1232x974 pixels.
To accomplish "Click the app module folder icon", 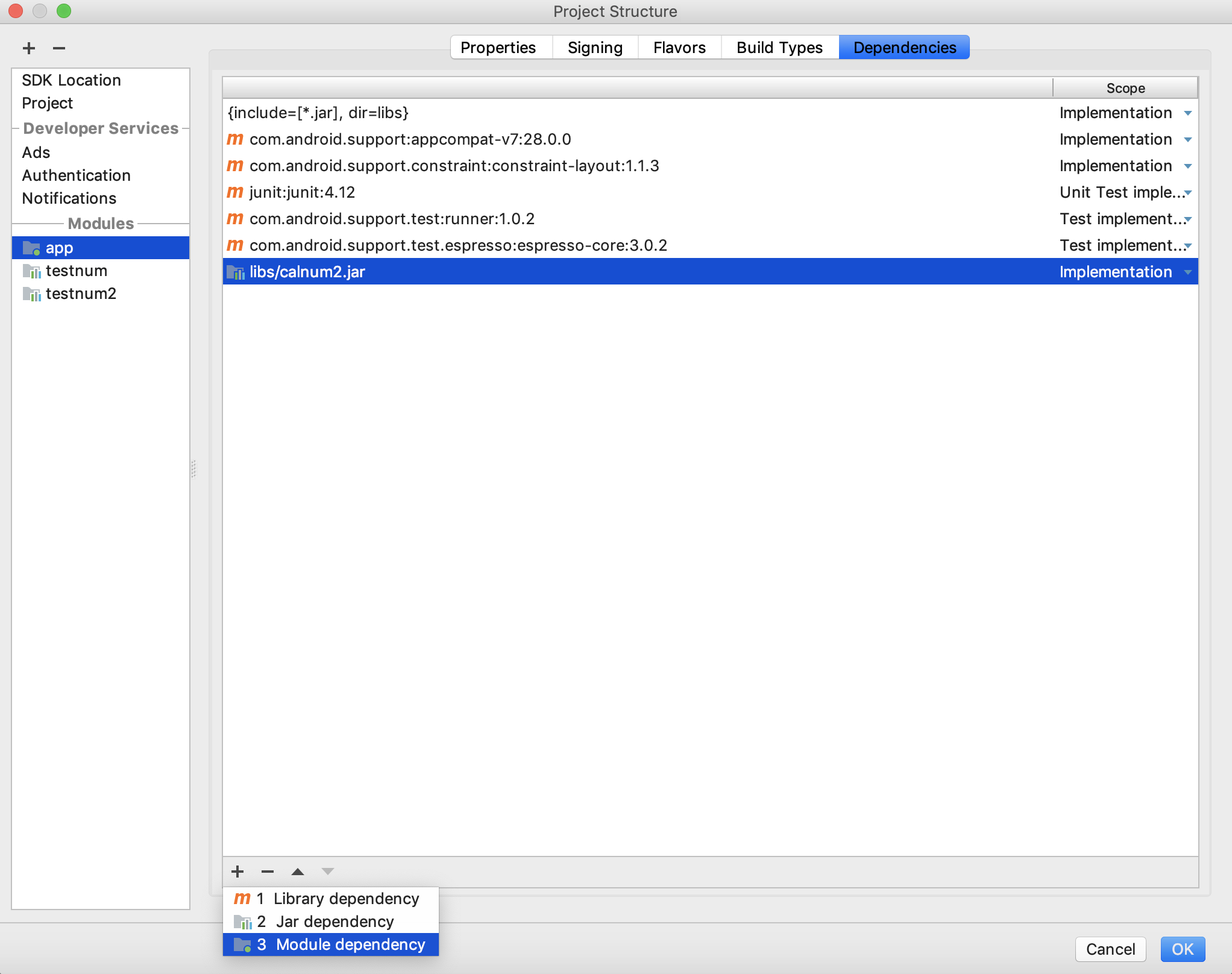I will click(x=31, y=248).
